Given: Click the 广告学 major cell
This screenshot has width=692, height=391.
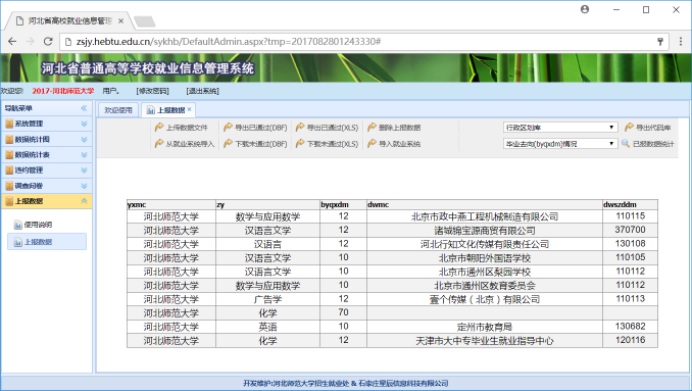Looking at the screenshot, I should pyautogui.click(x=267, y=299).
